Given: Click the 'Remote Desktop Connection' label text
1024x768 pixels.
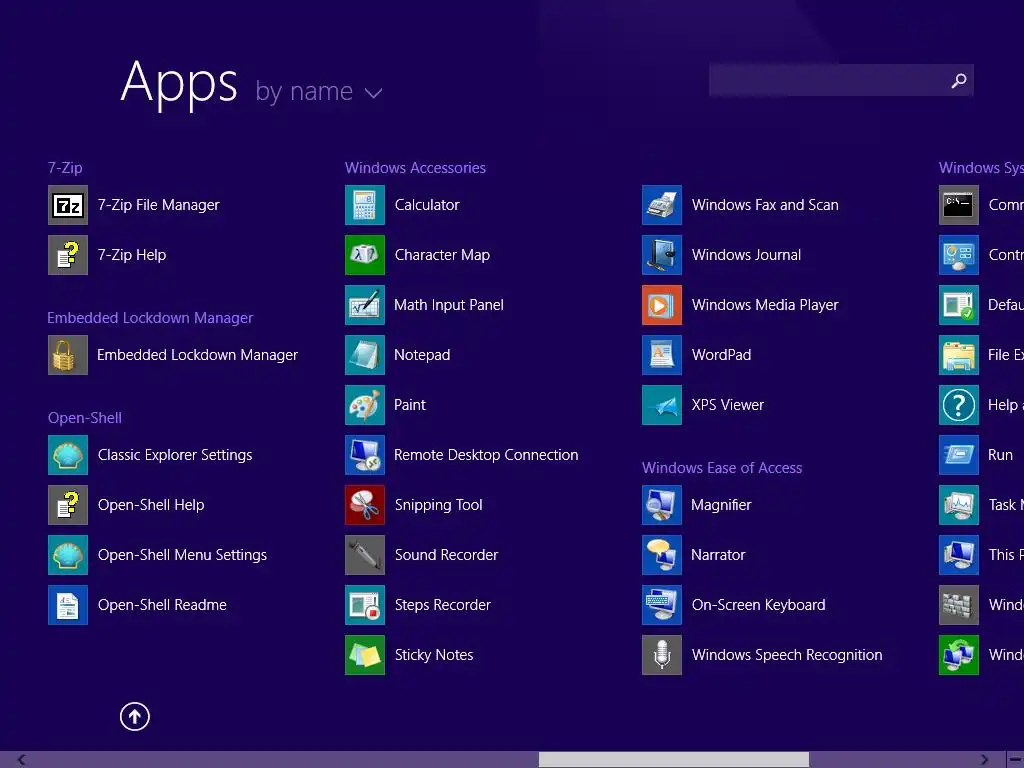Looking at the screenshot, I should 487,455.
